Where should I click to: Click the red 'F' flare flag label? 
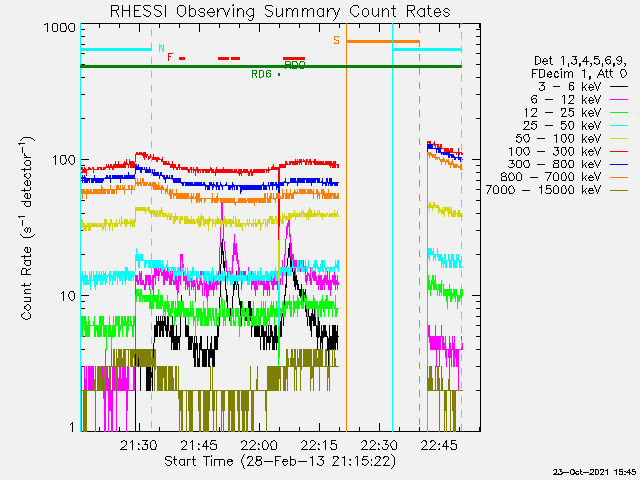point(170,57)
